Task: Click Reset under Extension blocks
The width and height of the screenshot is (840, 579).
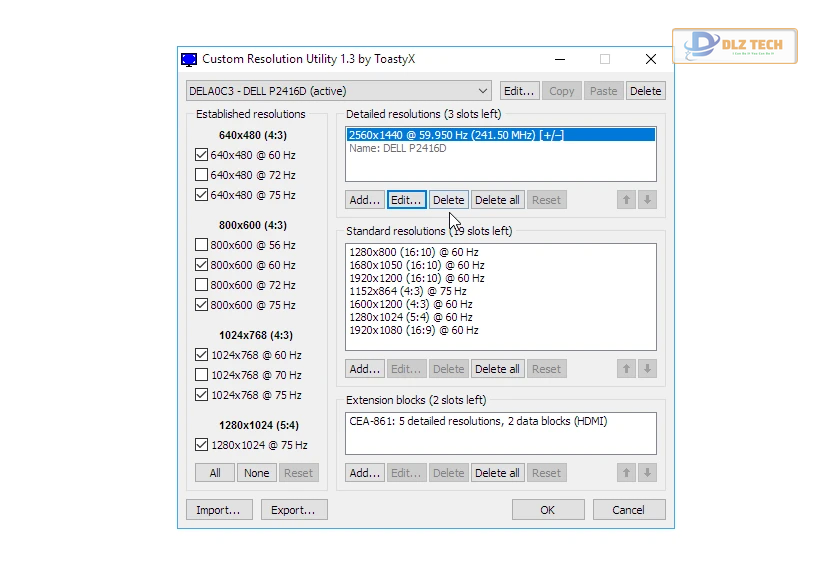Action: click(x=546, y=472)
